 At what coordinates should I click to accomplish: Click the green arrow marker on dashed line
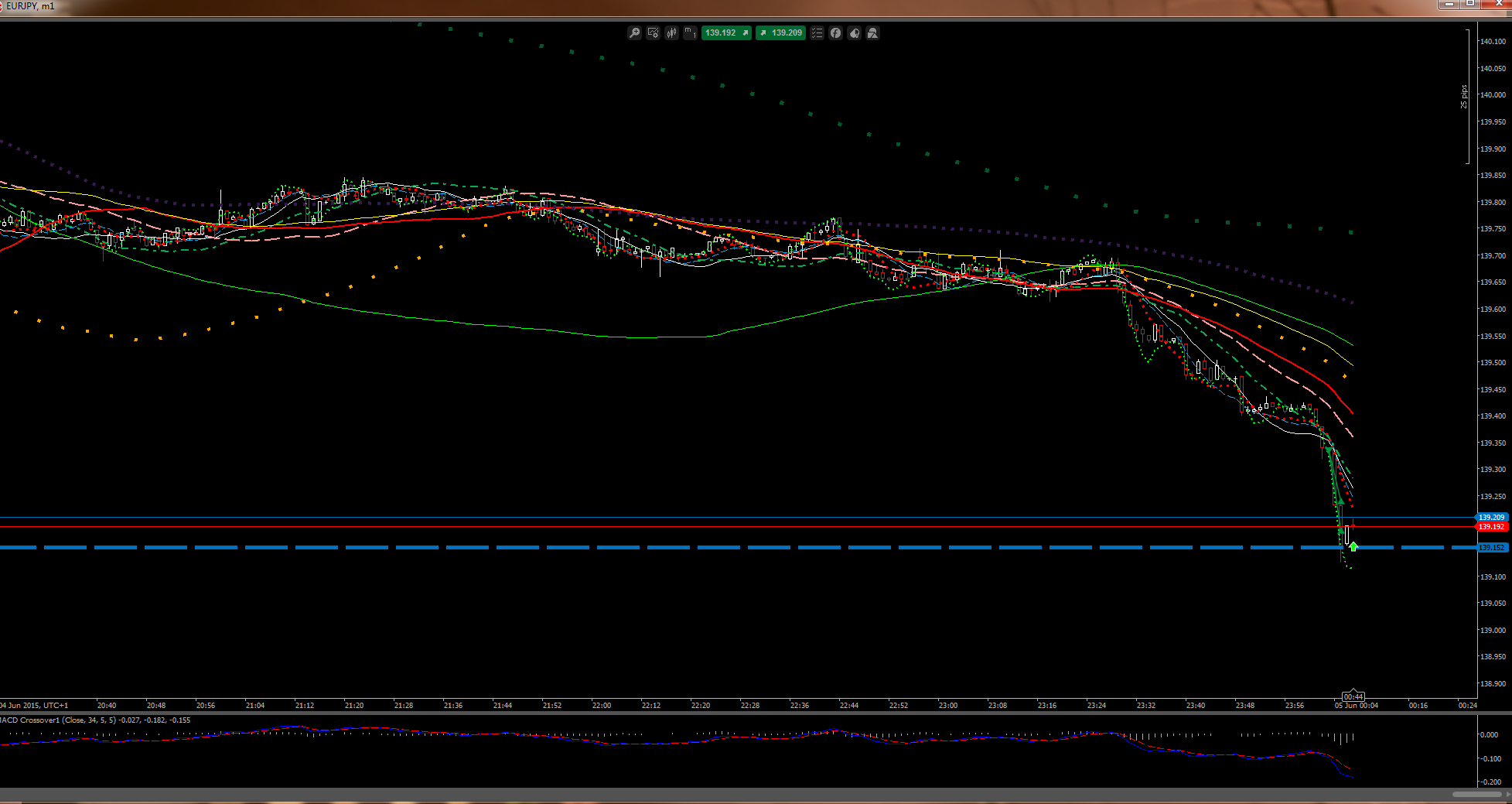point(1353,546)
